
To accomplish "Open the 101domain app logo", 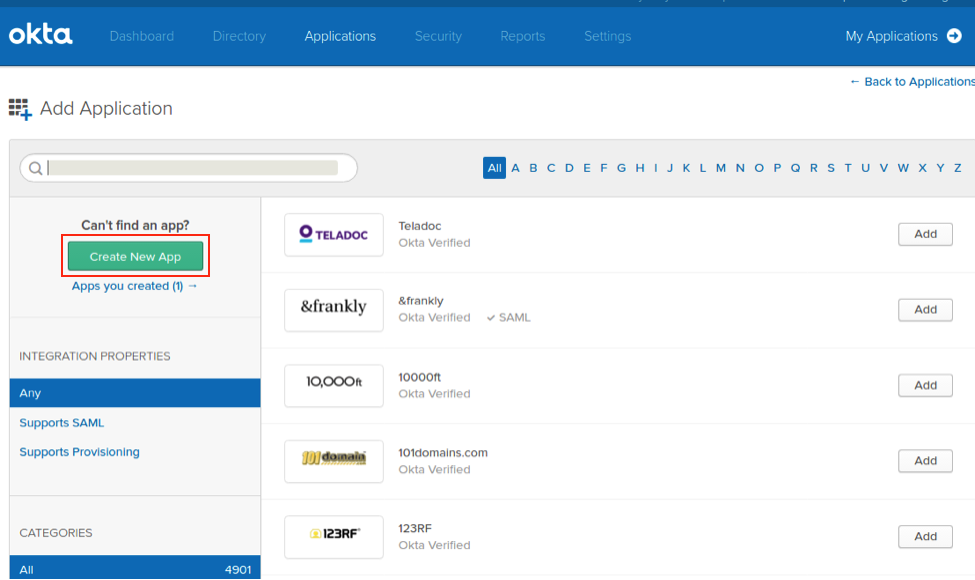I will click(x=334, y=461).
